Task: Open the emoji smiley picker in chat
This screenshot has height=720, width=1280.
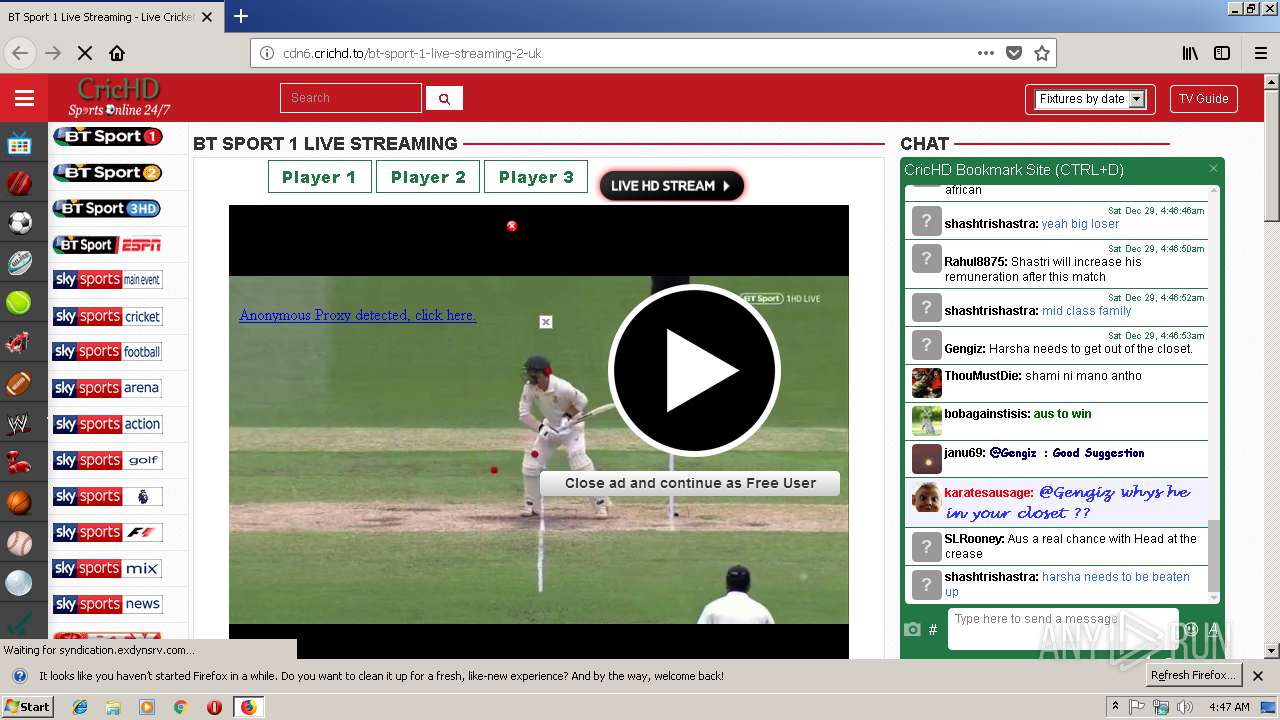Action: [x=1191, y=629]
